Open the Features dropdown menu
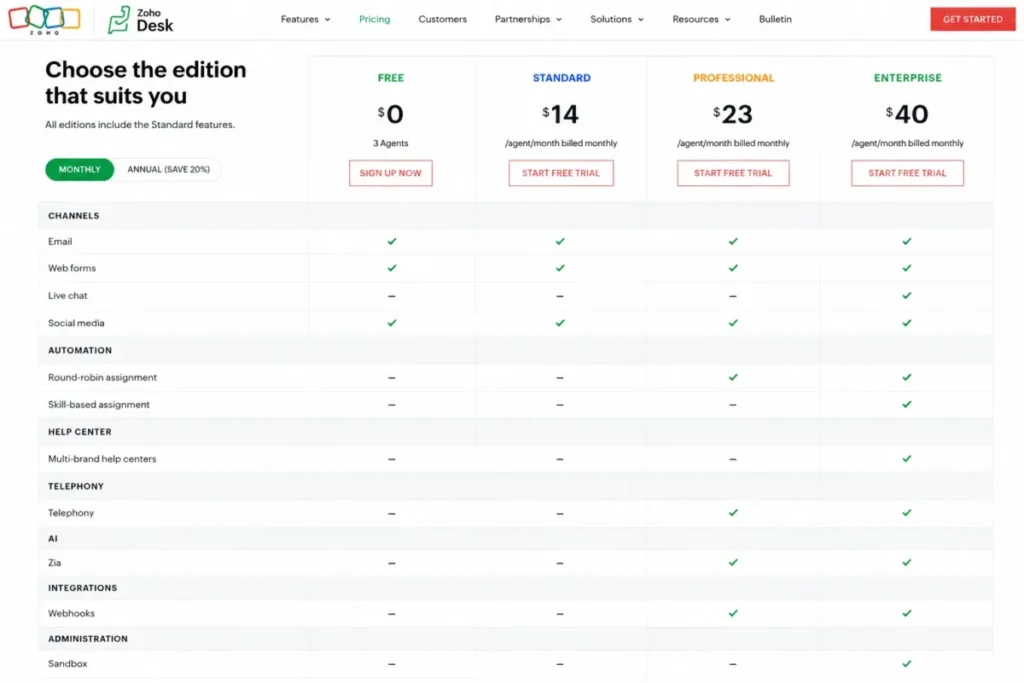Screen dimensions: 1024x683 tap(305, 20)
